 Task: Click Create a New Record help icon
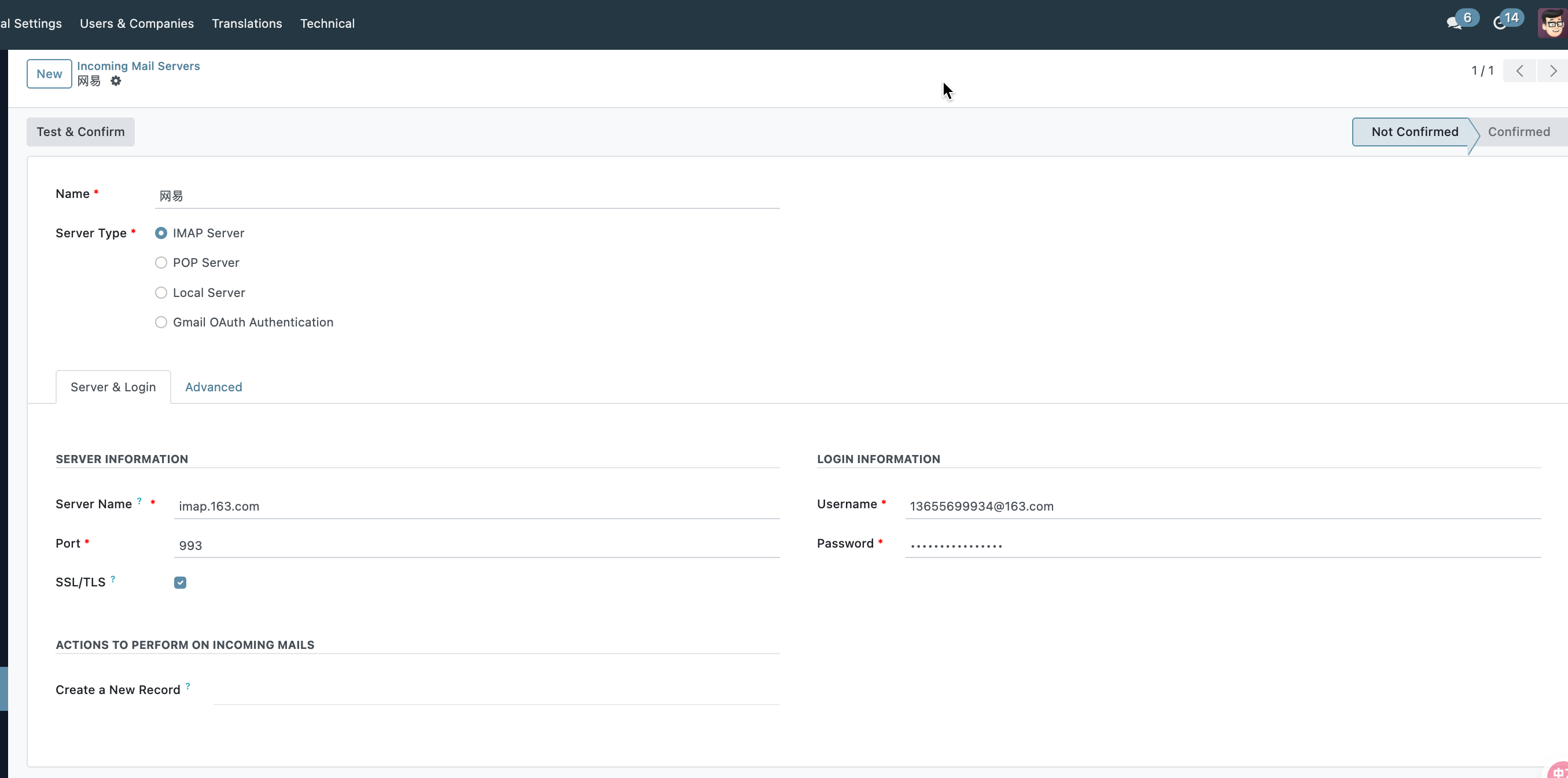point(187,686)
